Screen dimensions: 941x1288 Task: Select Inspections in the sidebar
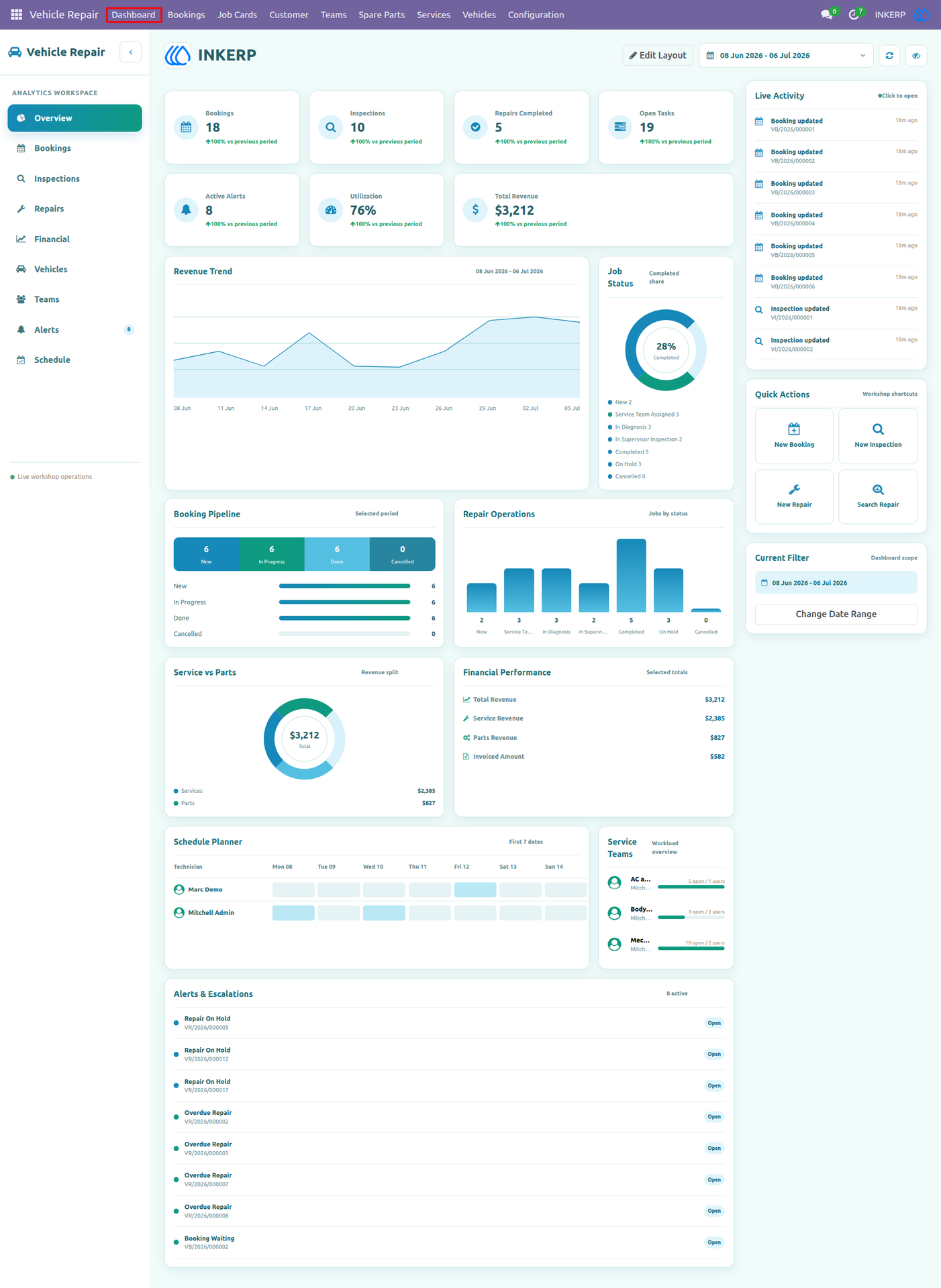click(75, 178)
